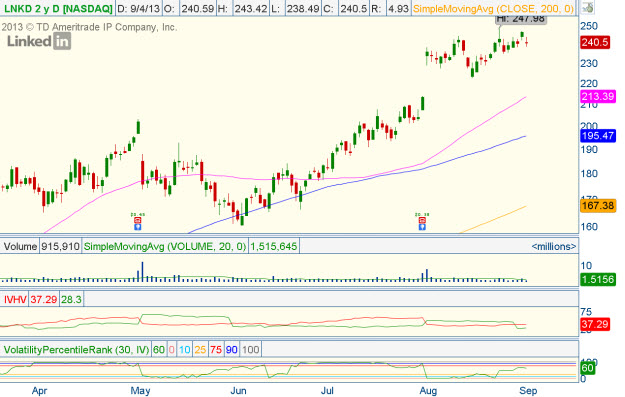Click the blue earnings lightbulb icon in August
Screen dimensions: 625x397
click(422, 227)
